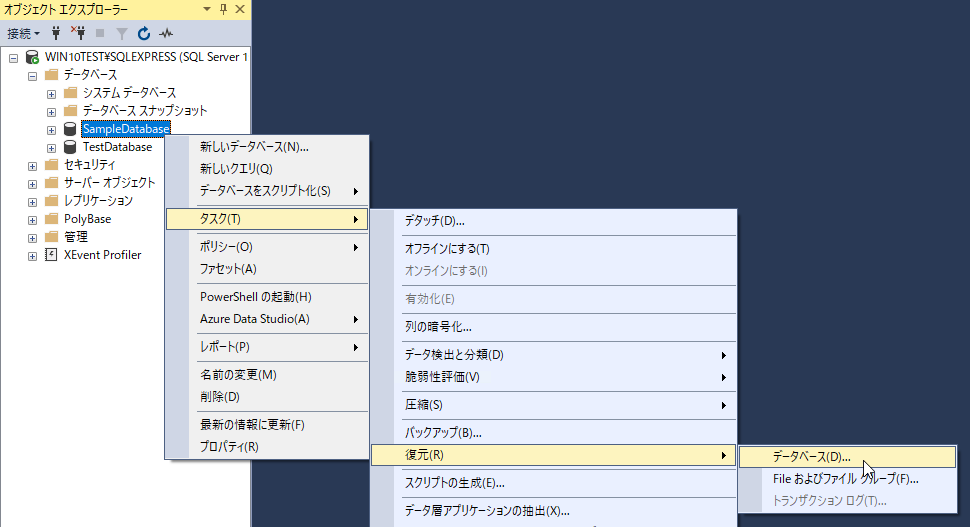970x527 pixels.
Task: Choose PowerShell の起動(H)
Action: pos(267,297)
